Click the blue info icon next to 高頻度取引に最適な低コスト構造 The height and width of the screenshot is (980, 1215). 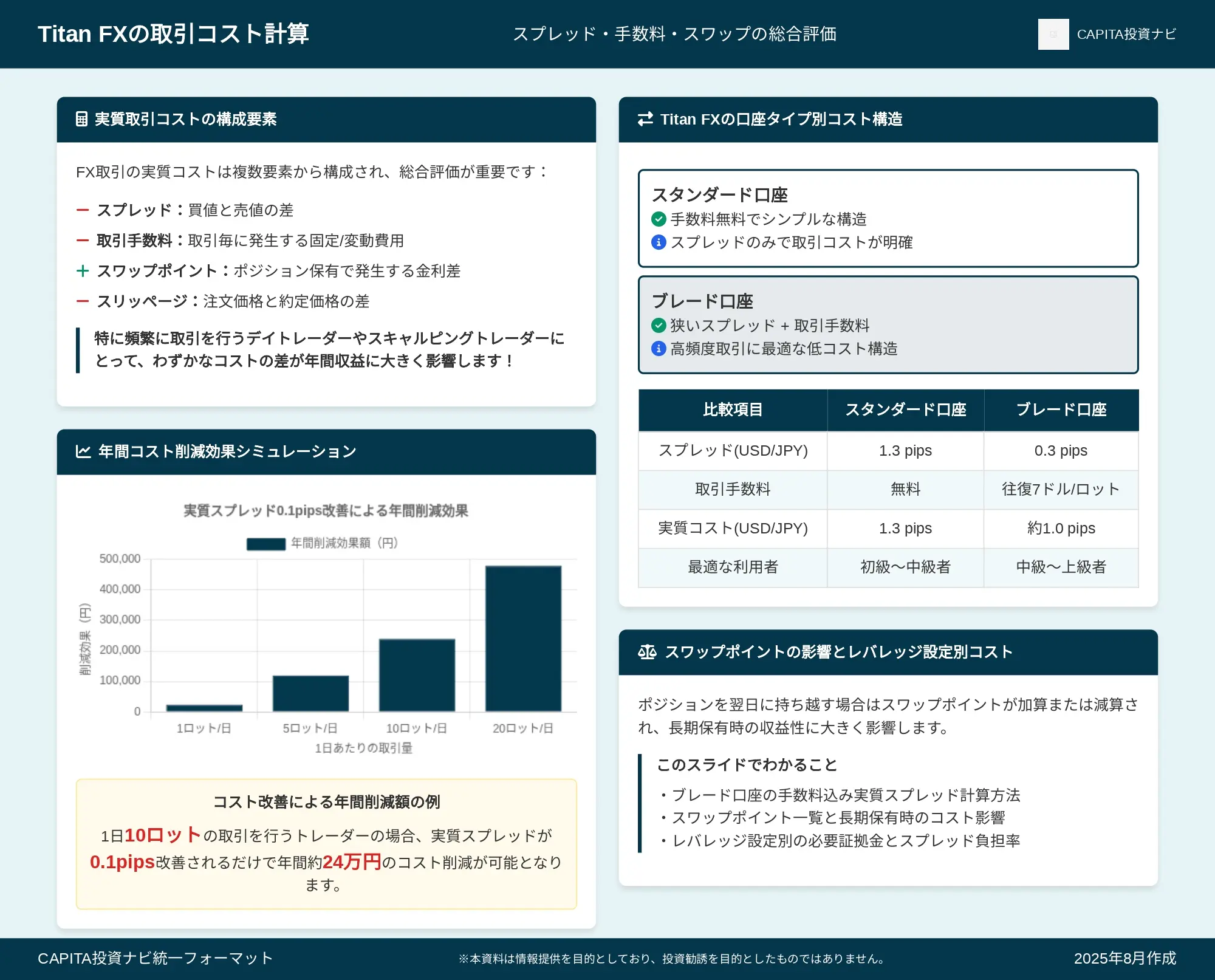point(659,349)
